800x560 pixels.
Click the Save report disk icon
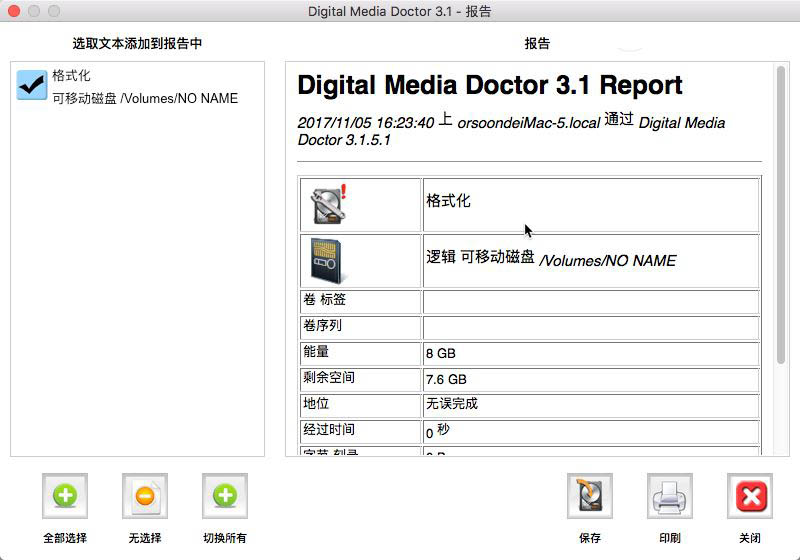click(x=590, y=496)
